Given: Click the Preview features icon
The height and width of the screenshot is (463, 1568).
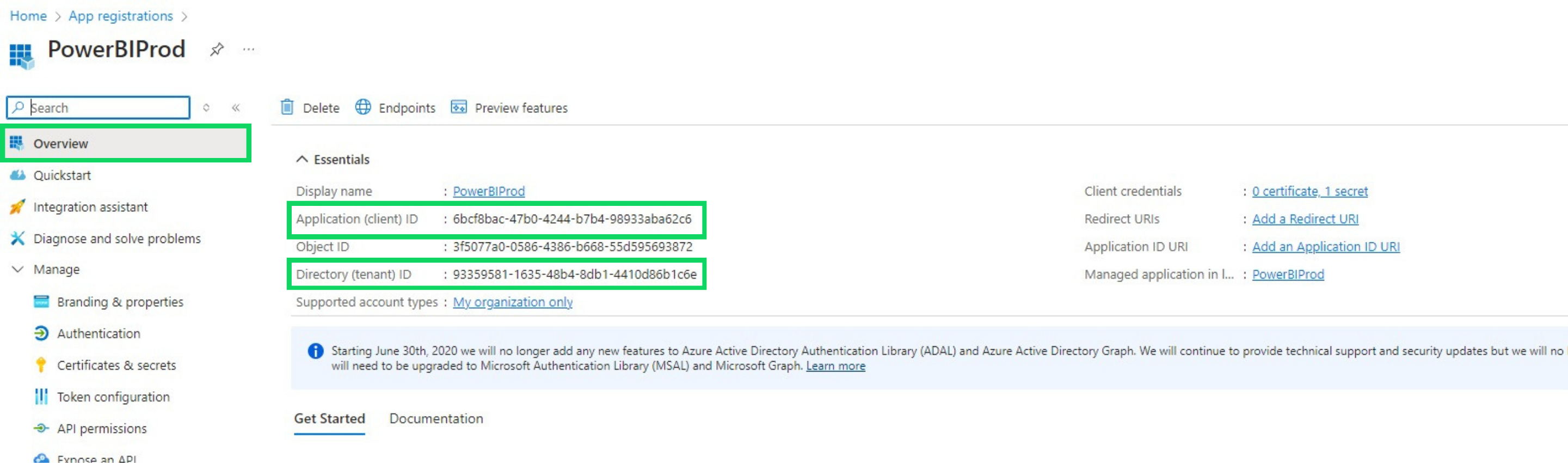Looking at the screenshot, I should point(458,108).
